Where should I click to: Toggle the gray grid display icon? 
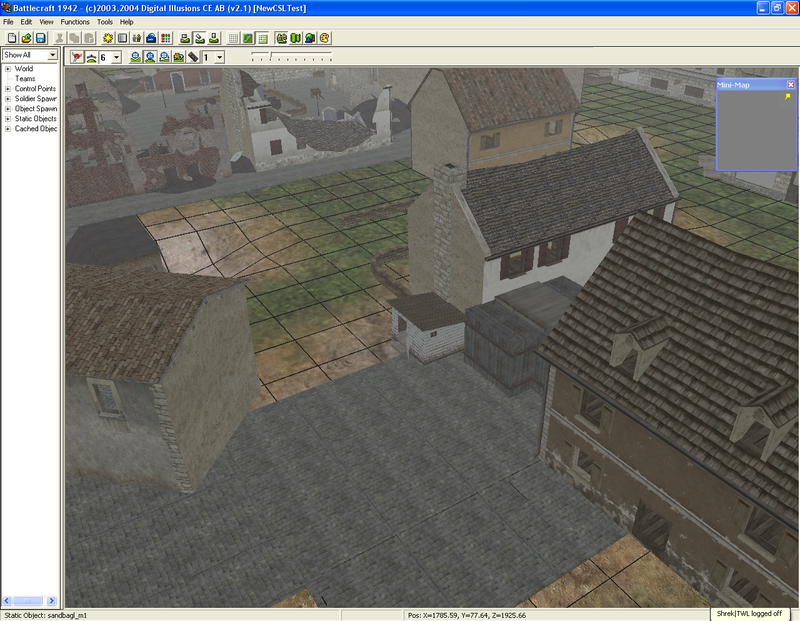[233, 38]
